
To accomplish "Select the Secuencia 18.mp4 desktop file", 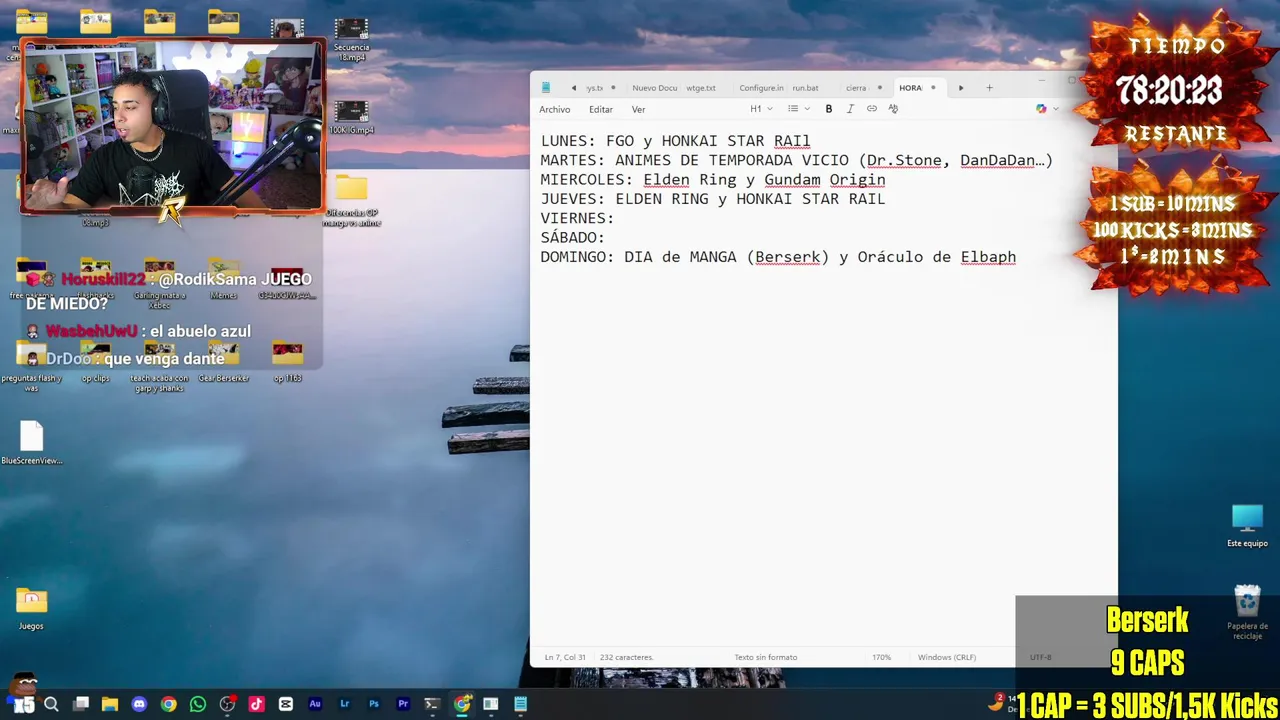I will pos(351,40).
